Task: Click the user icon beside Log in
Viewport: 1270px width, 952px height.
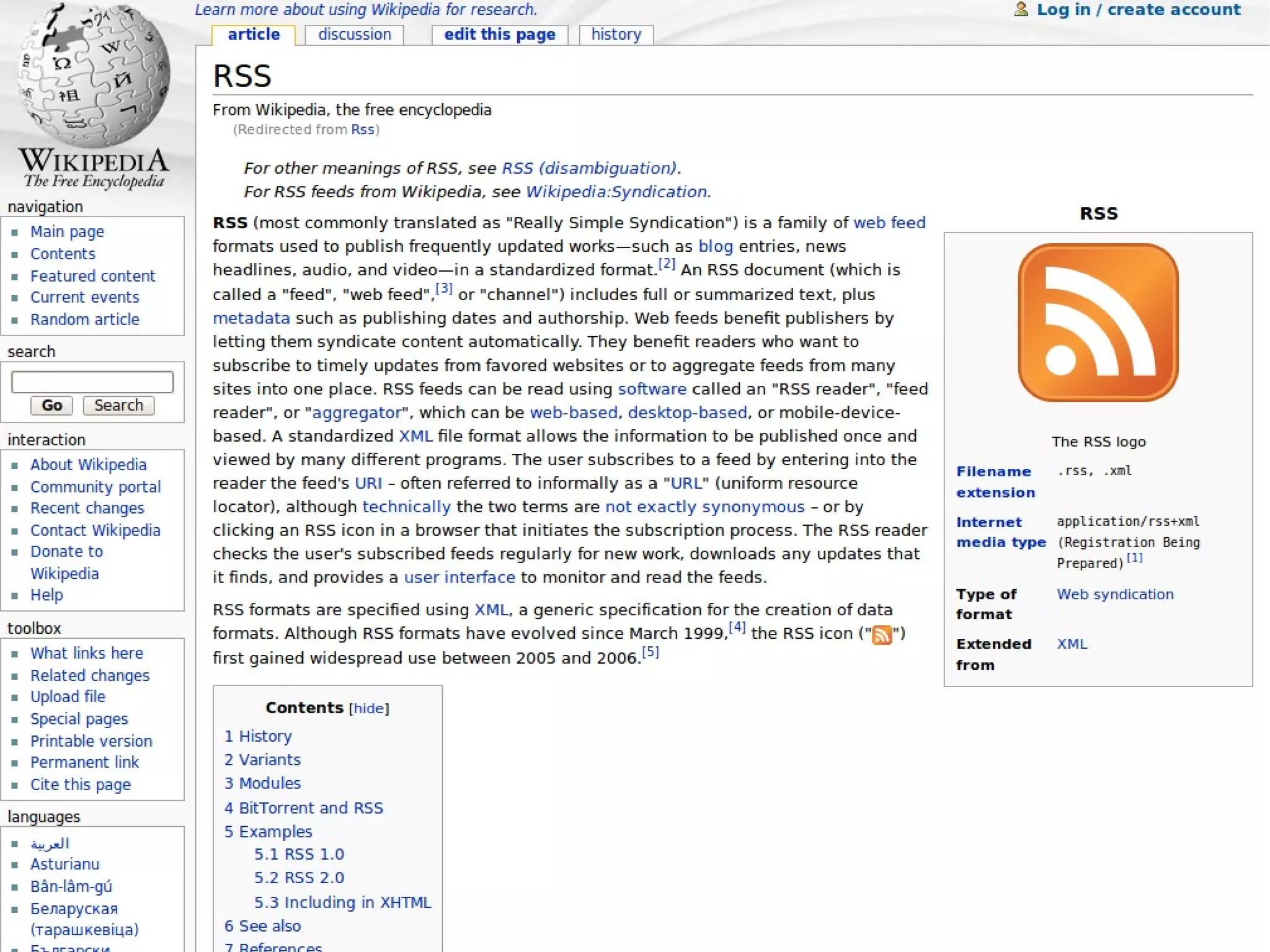Action: tap(1021, 9)
